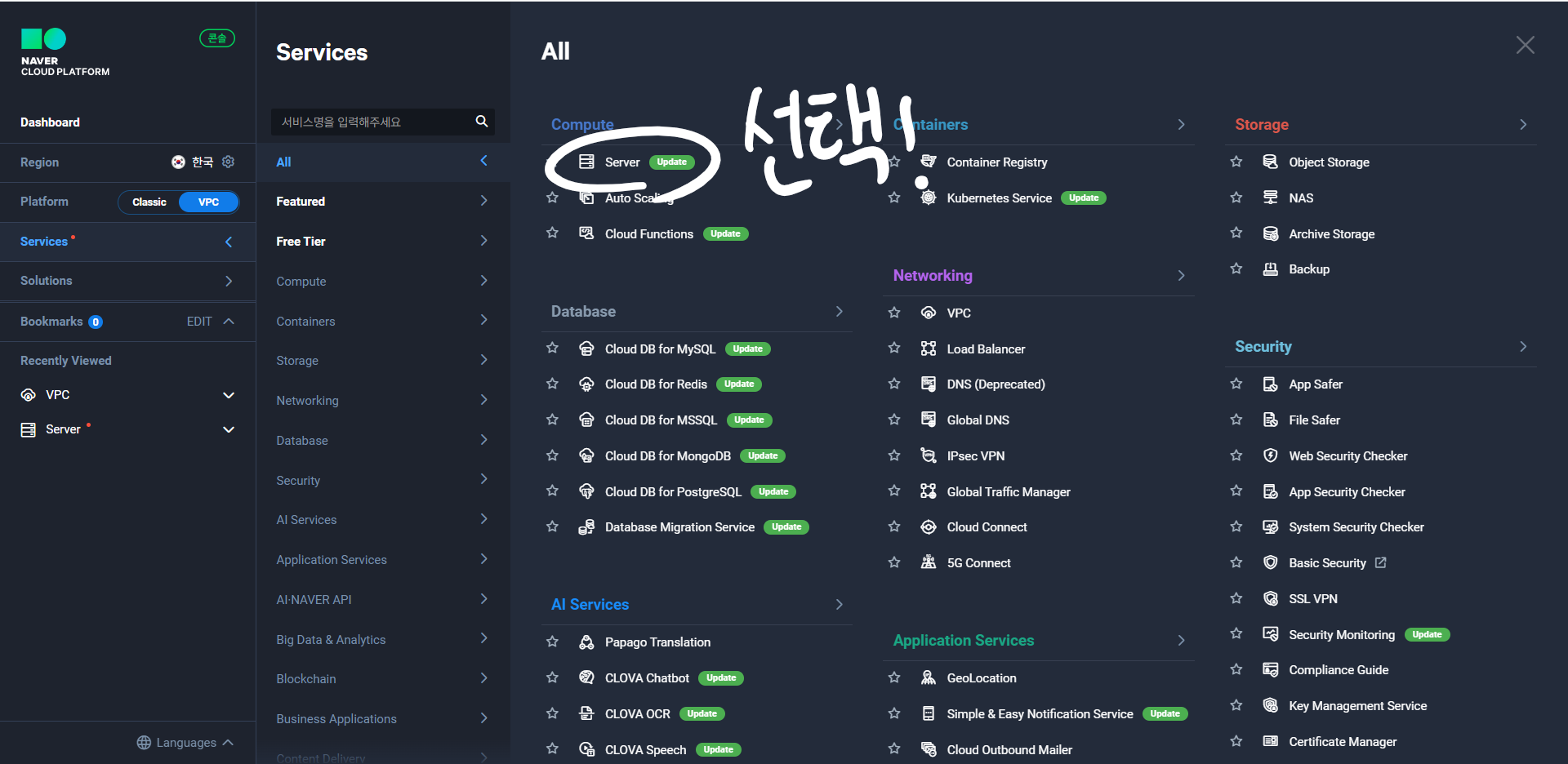The image size is (1568, 764).
Task: Select the VPC platform toggle
Action: click(208, 202)
